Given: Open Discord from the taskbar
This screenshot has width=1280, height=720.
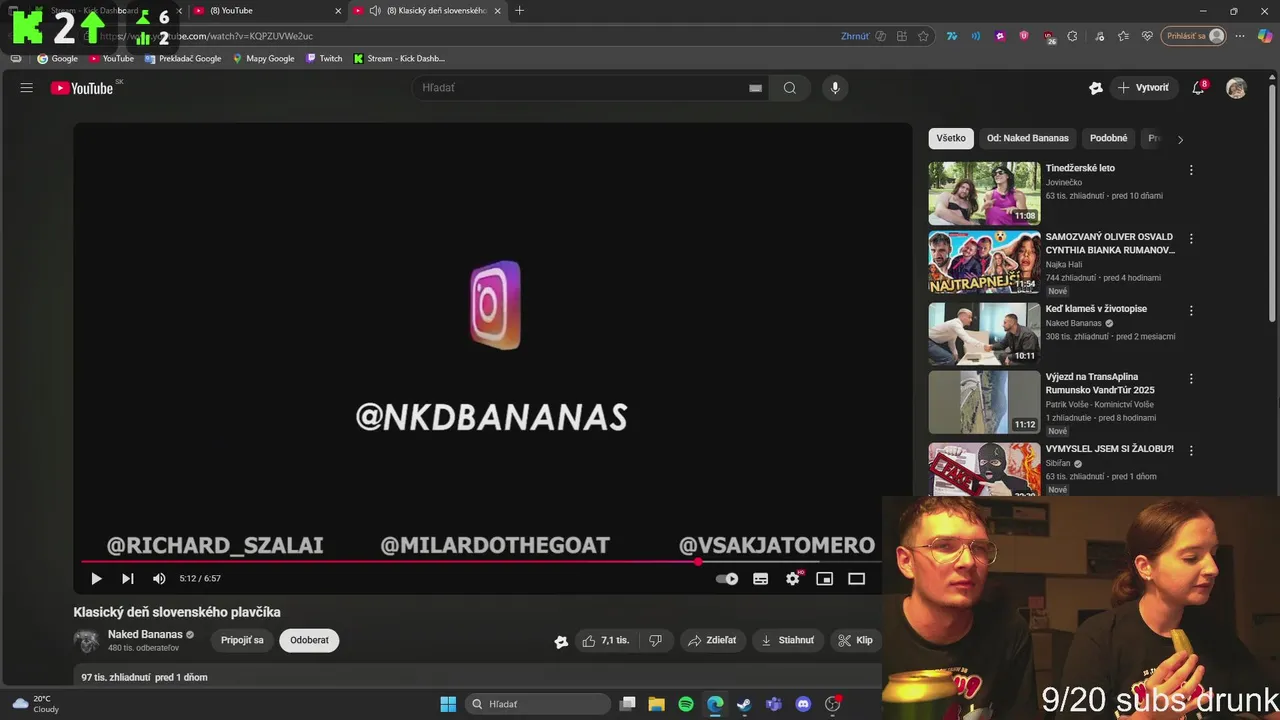Looking at the screenshot, I should tap(803, 704).
